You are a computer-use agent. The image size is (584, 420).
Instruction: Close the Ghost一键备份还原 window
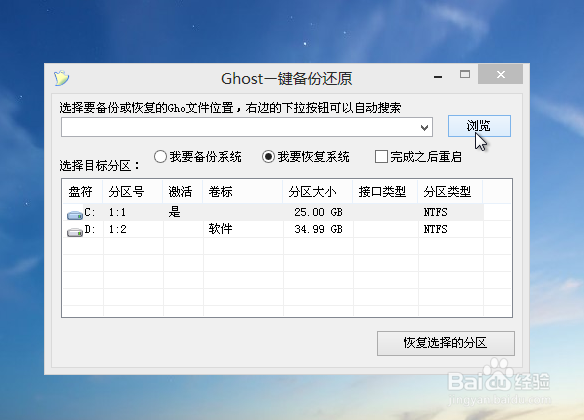(501, 74)
